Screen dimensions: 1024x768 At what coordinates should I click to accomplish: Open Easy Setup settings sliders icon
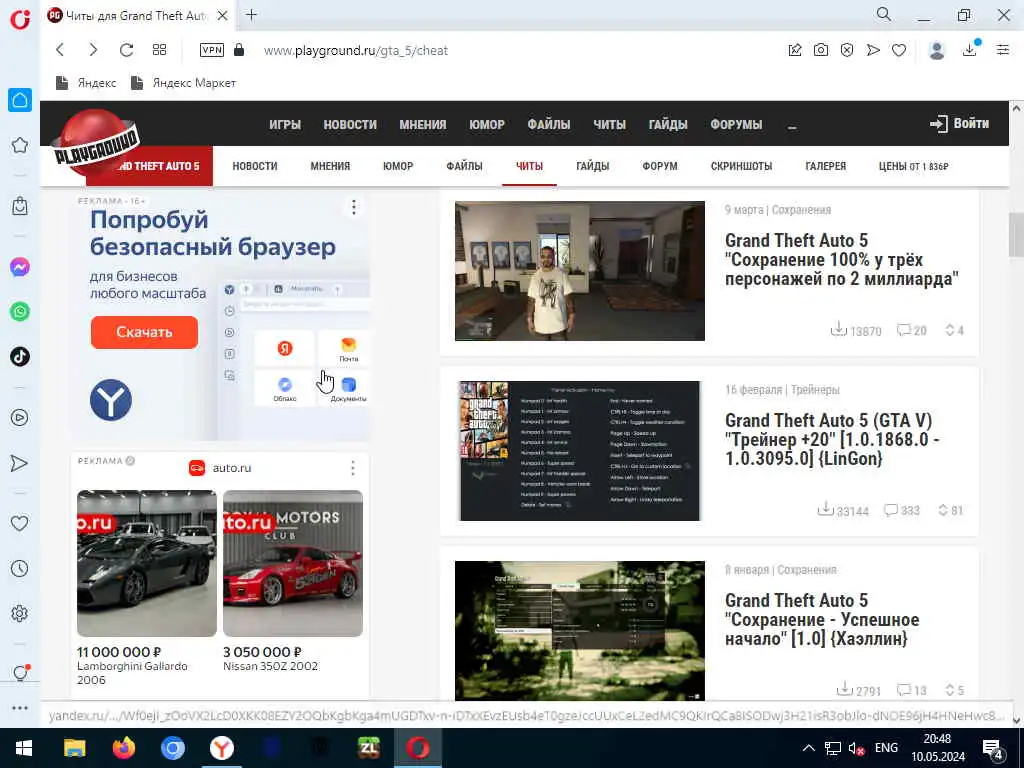tap(1003, 50)
